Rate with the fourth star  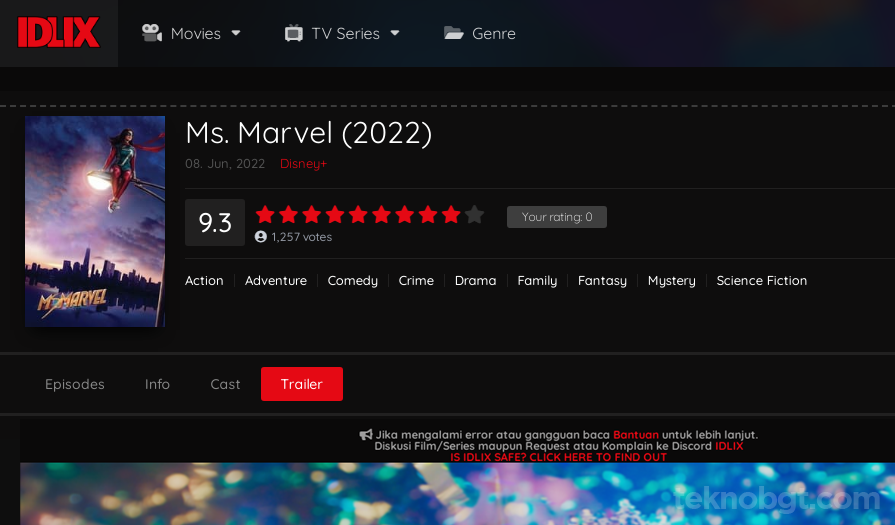point(335,215)
